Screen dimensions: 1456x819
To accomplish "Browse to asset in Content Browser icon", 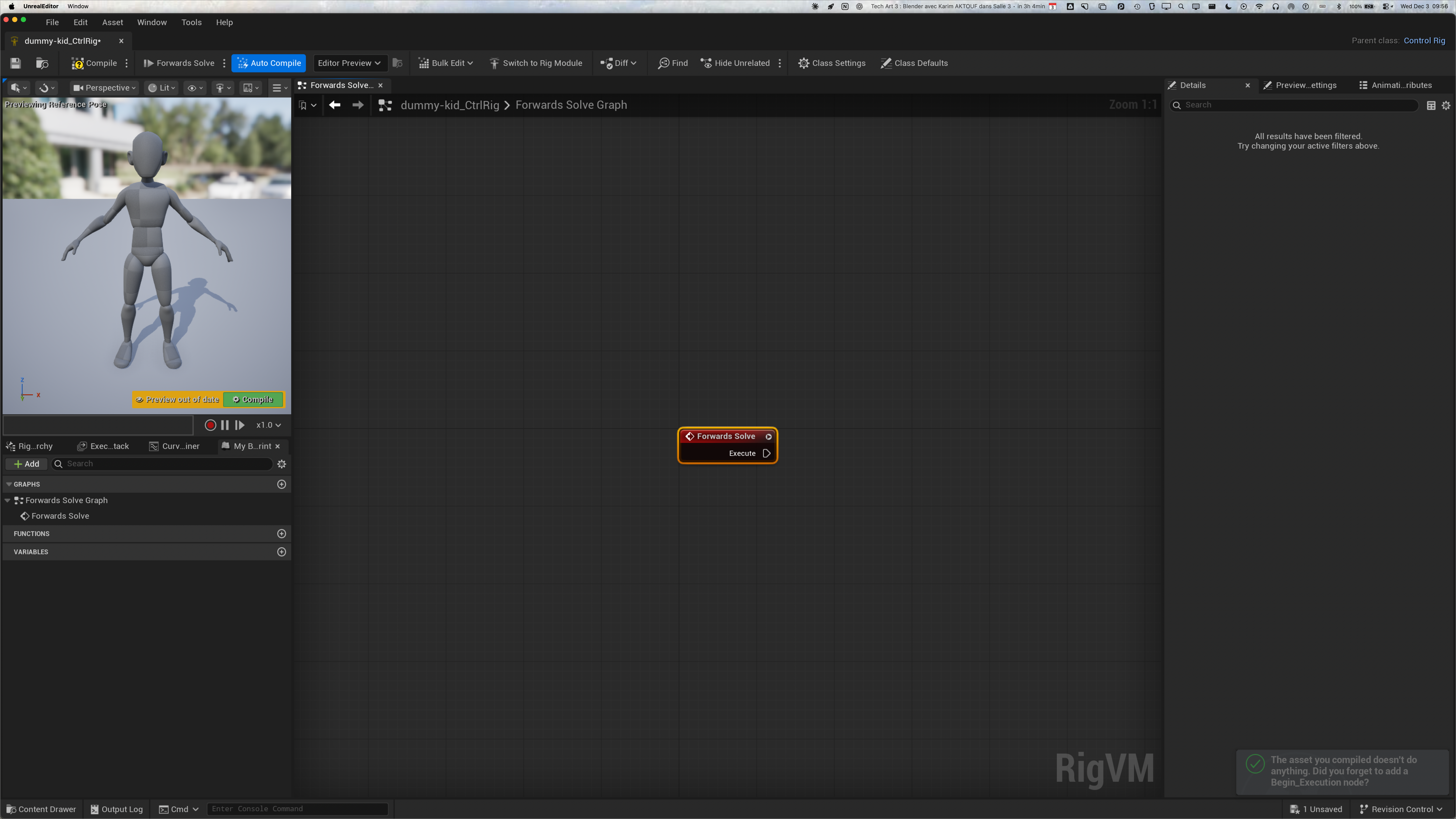I will (42, 63).
